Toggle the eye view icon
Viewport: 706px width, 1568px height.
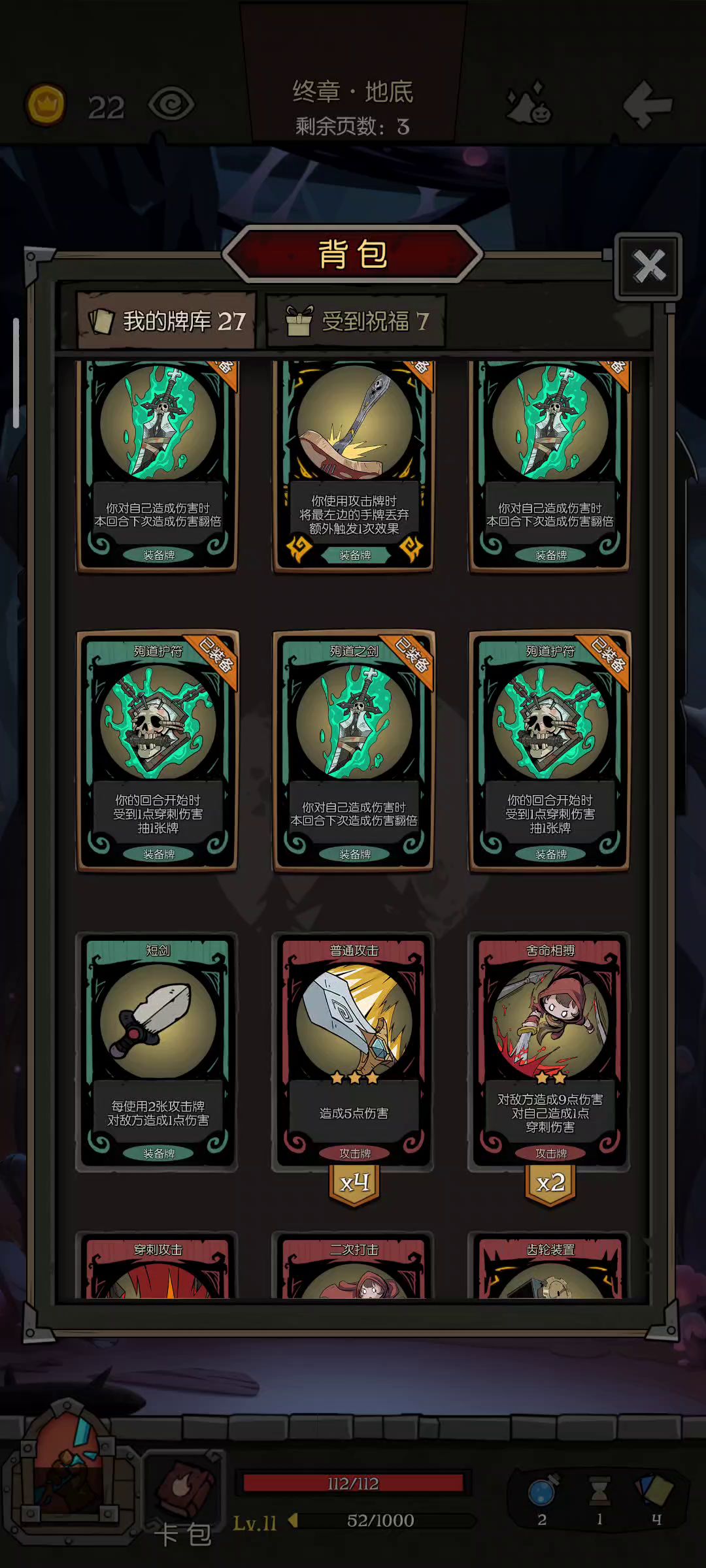[171, 104]
